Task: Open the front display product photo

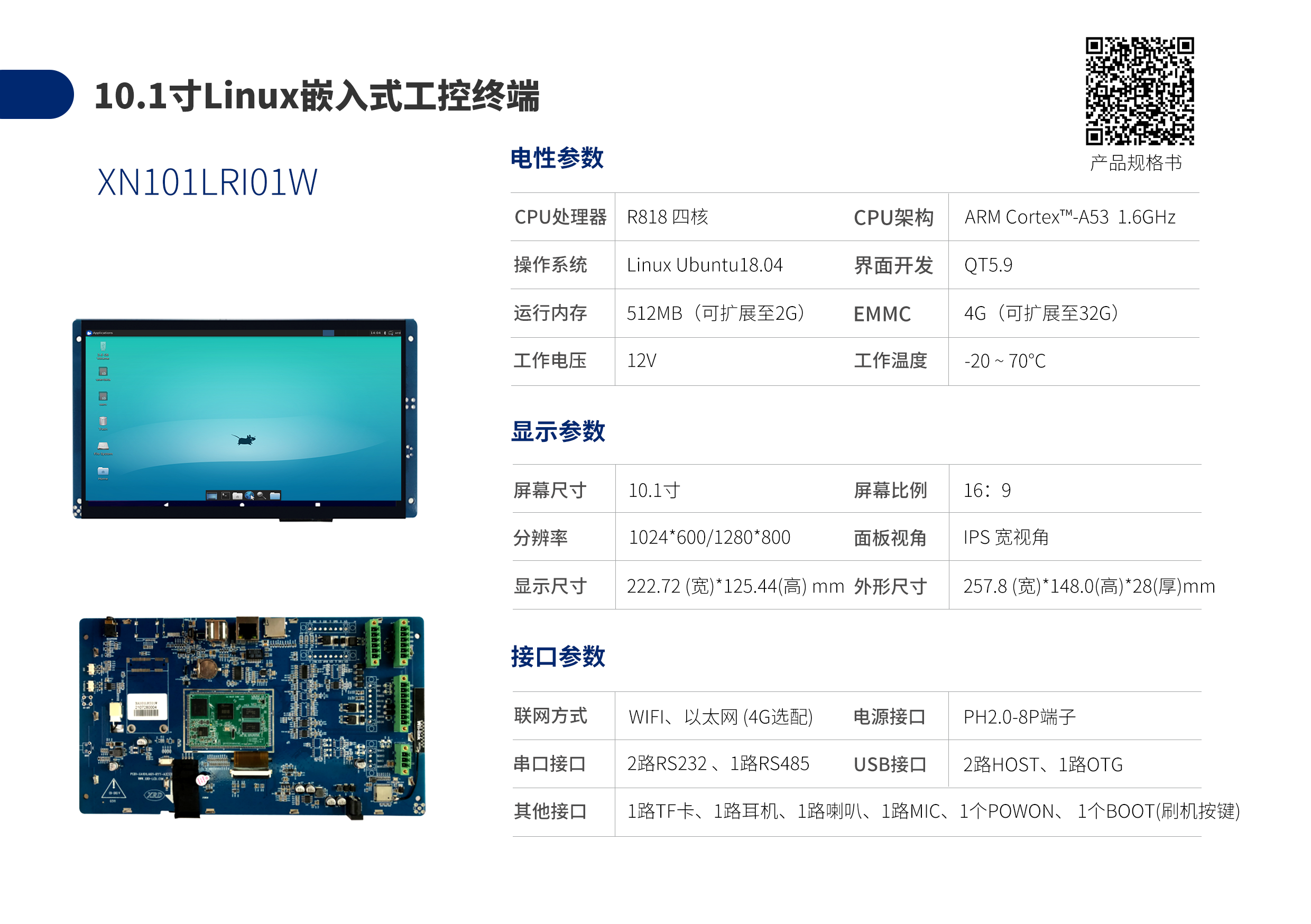Action: point(245,420)
